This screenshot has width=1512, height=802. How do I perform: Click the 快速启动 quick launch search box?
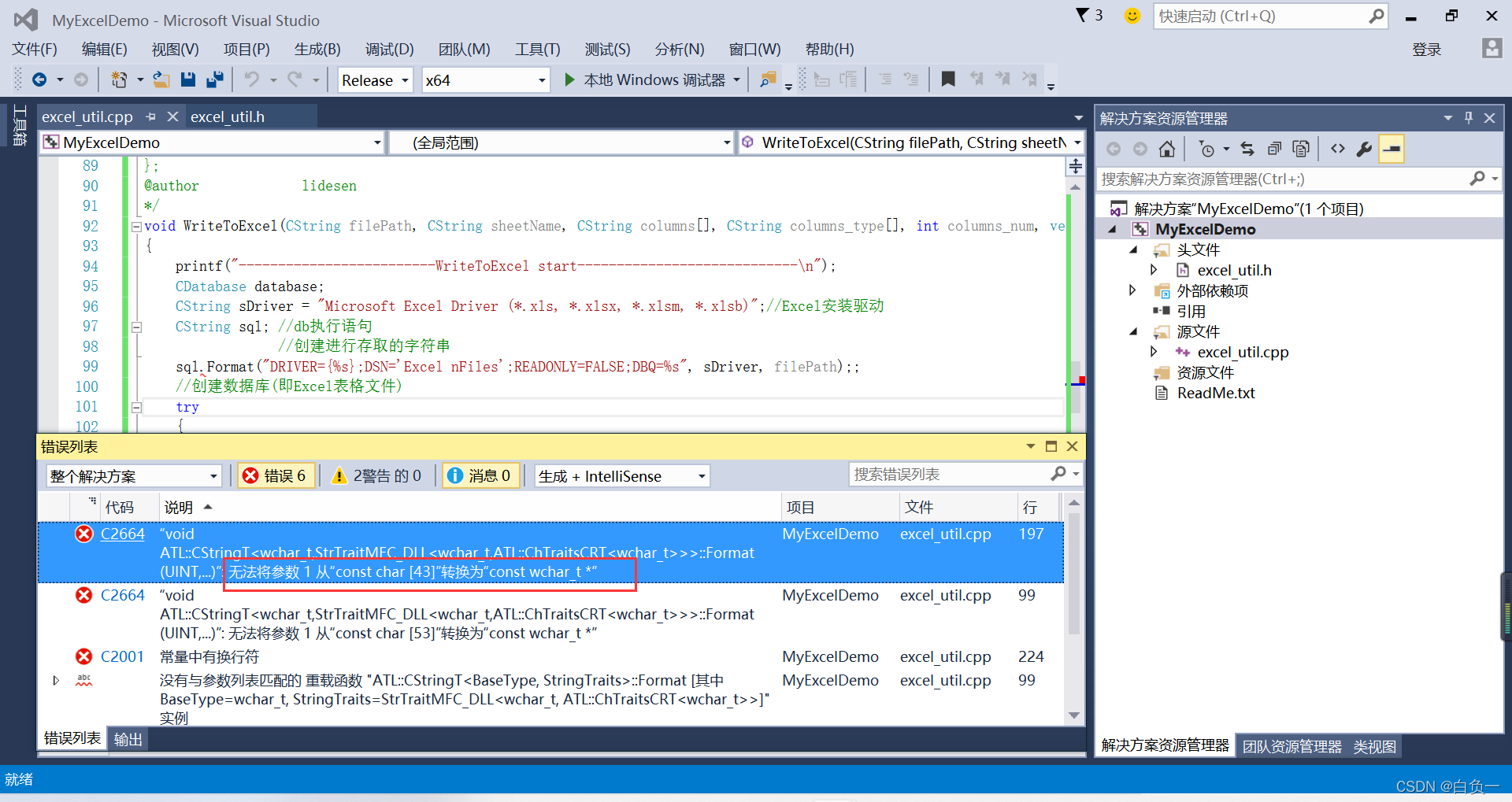[x=1269, y=16]
